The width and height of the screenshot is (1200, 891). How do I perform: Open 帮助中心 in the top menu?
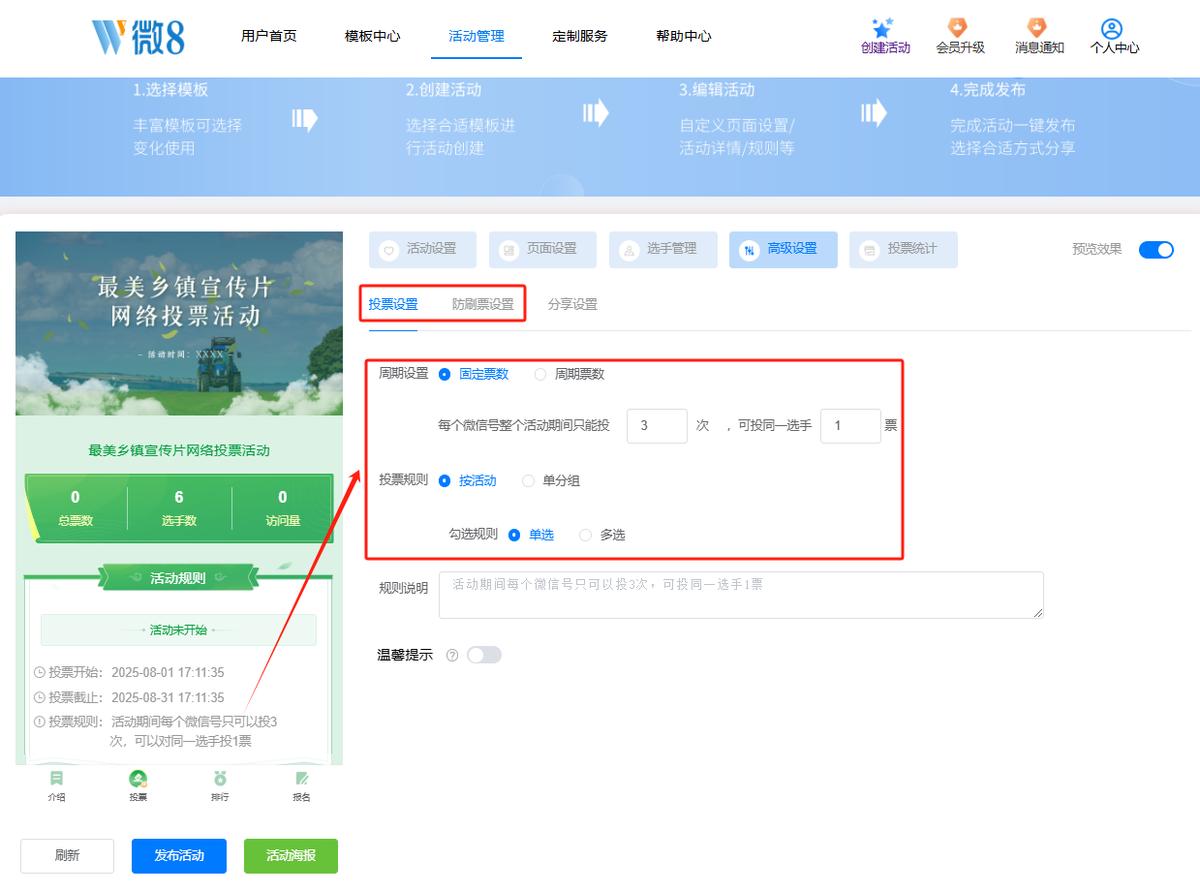pyautogui.click(x=684, y=36)
